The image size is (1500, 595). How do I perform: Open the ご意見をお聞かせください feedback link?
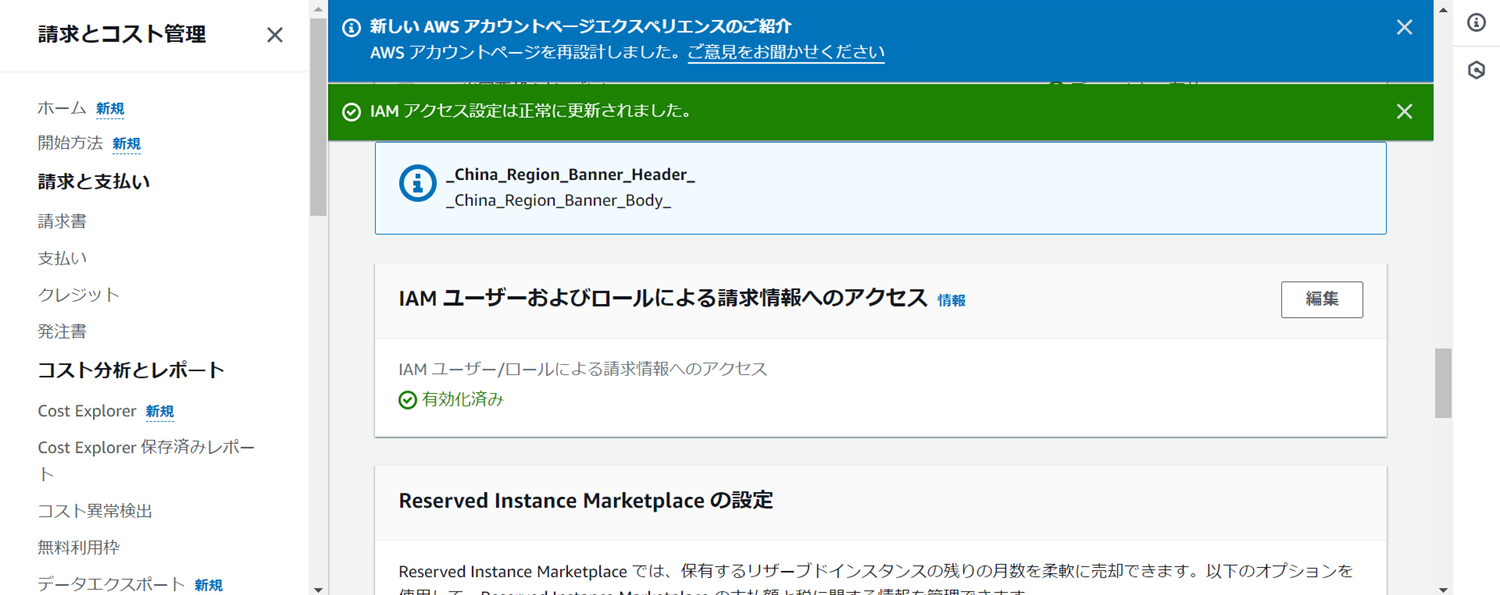tap(786, 52)
